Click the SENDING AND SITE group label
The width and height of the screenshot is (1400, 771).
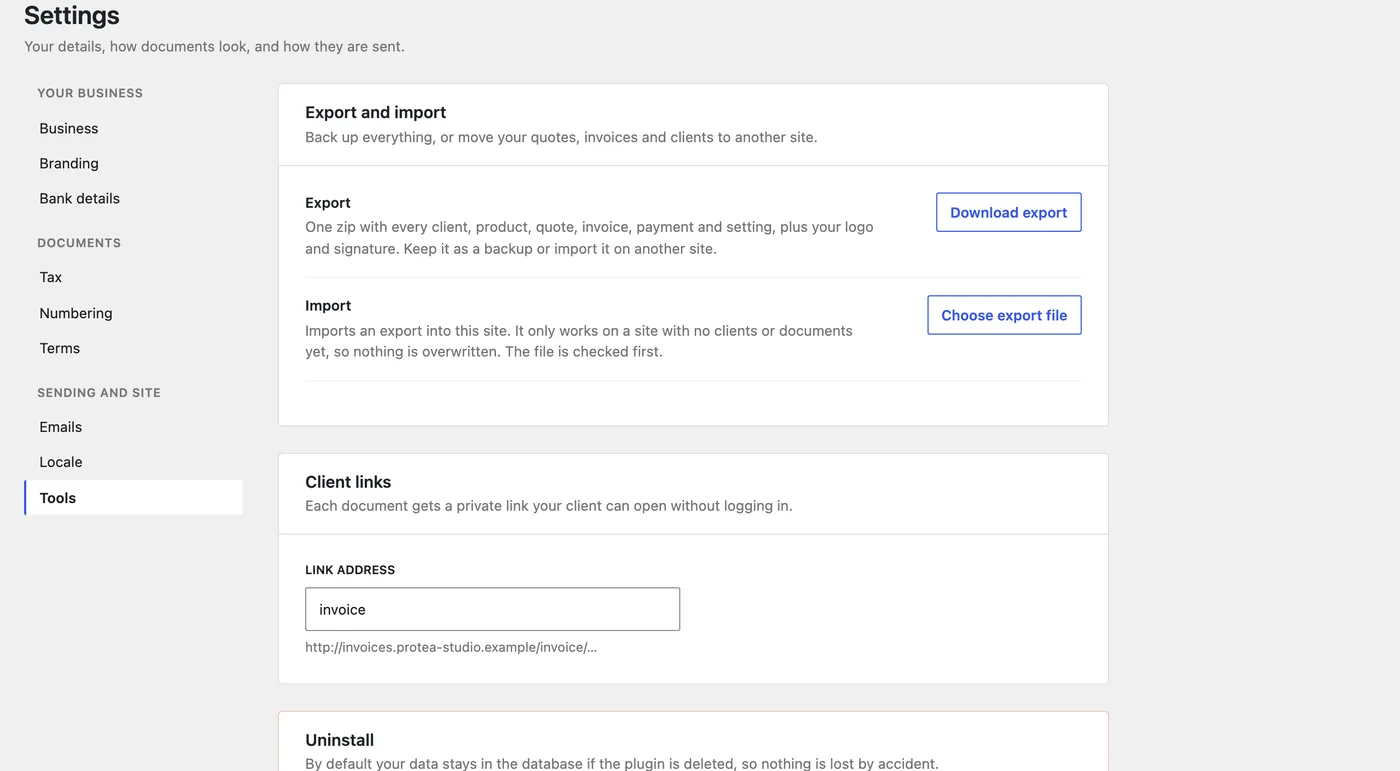[x=99, y=393]
